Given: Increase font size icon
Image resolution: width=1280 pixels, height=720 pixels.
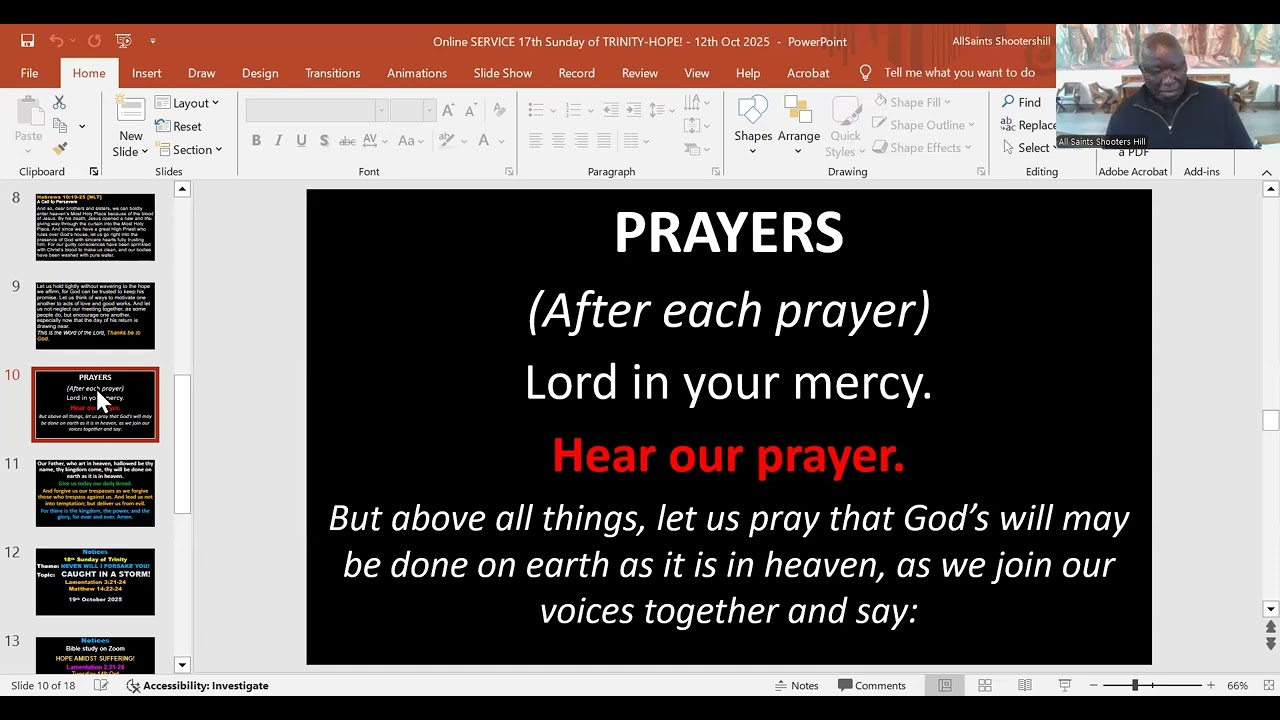Looking at the screenshot, I should (448, 110).
